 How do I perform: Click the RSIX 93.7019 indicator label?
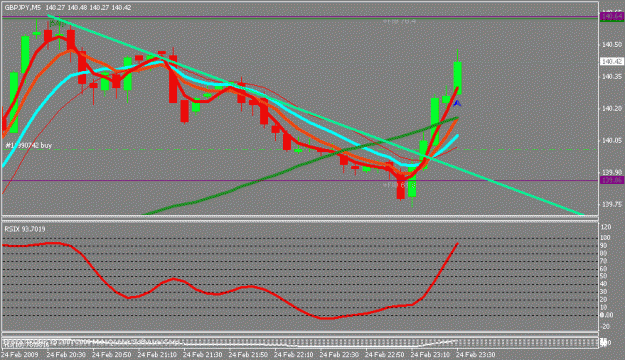click(25, 229)
